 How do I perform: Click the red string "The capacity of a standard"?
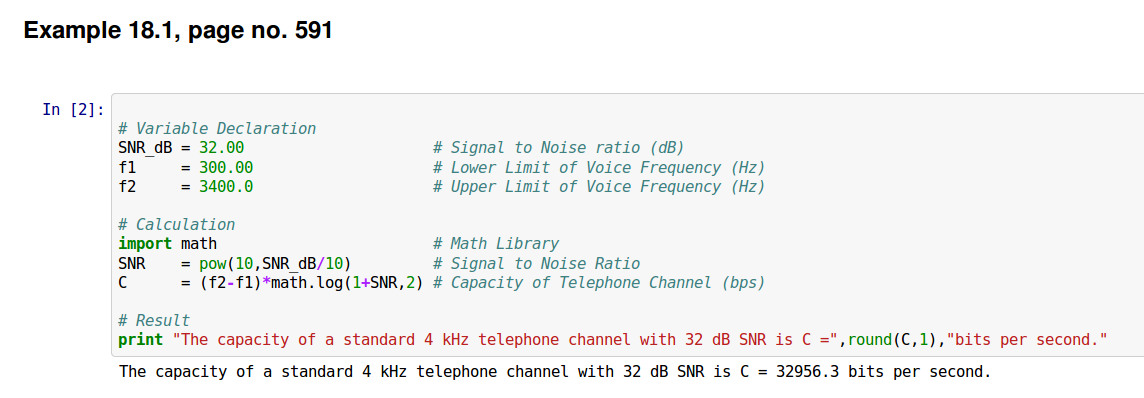click(298, 340)
